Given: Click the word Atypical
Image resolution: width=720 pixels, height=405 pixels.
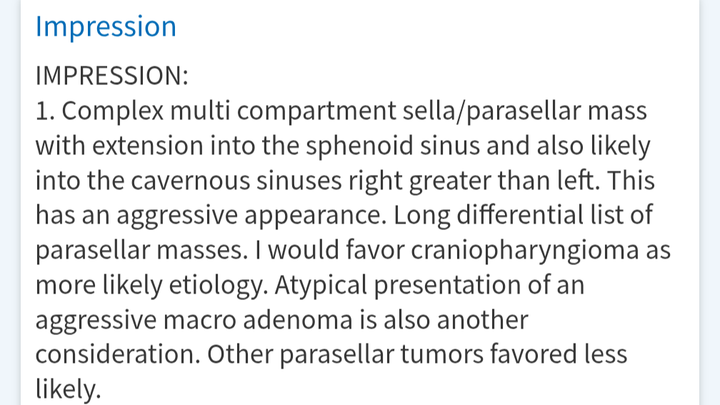Looking at the screenshot, I should pyautogui.click(x=321, y=285).
